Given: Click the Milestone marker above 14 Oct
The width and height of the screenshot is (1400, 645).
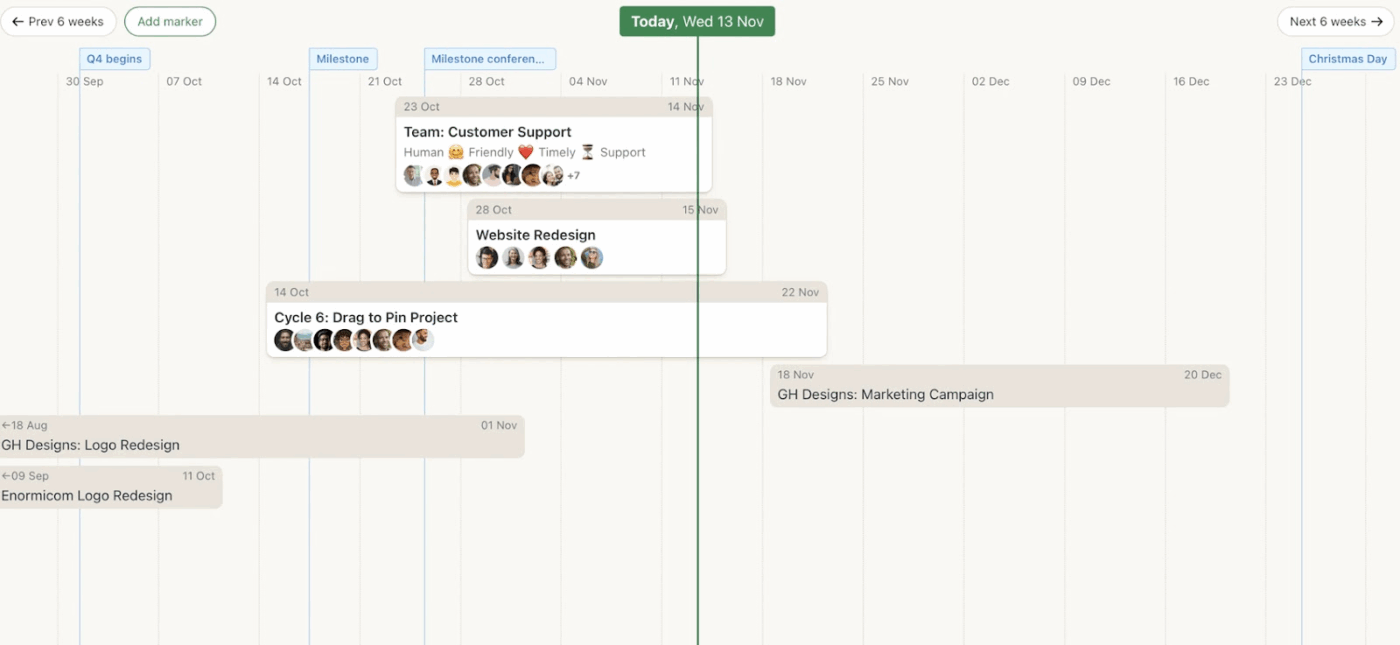Looking at the screenshot, I should [x=343, y=58].
